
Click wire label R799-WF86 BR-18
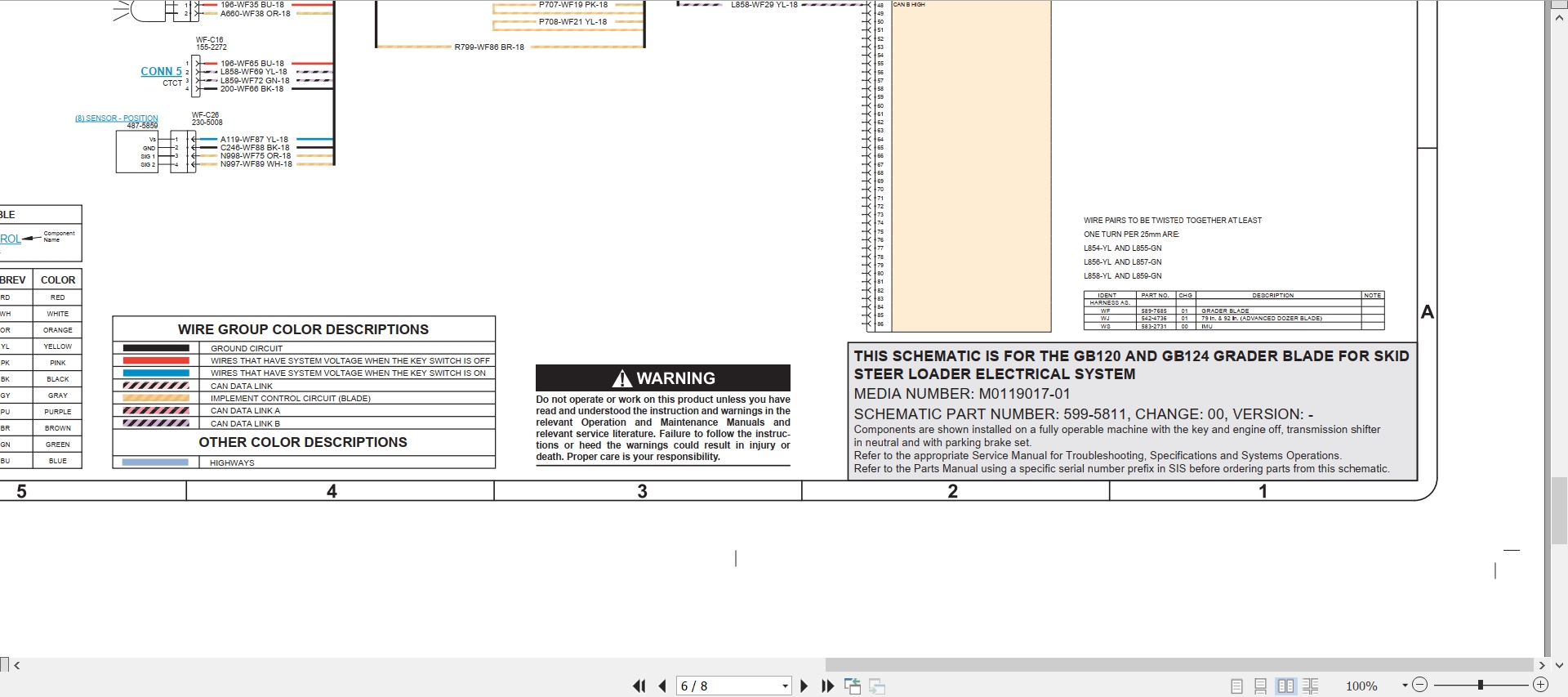pyautogui.click(x=489, y=47)
